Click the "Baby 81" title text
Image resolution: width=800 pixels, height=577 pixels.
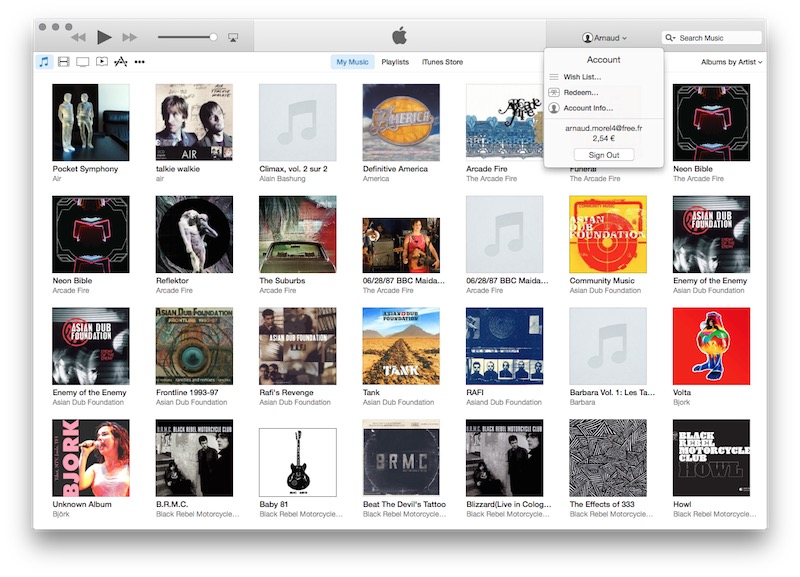coord(273,504)
